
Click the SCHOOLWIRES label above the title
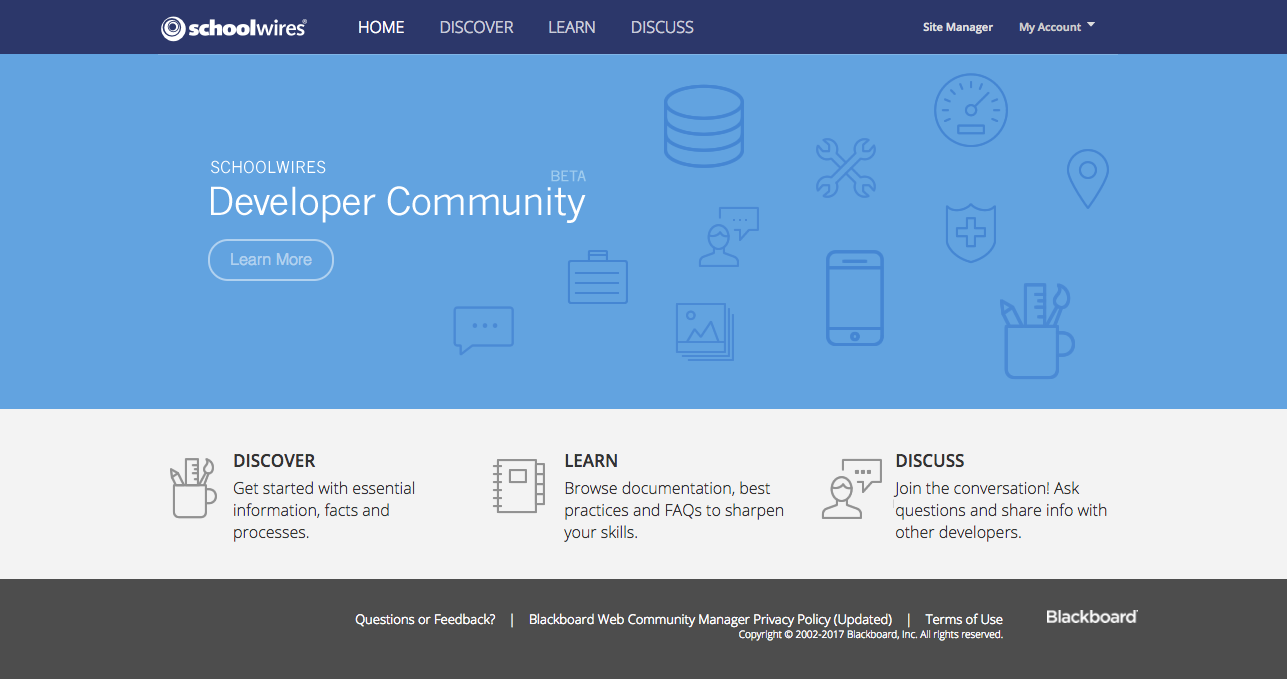tap(268, 168)
